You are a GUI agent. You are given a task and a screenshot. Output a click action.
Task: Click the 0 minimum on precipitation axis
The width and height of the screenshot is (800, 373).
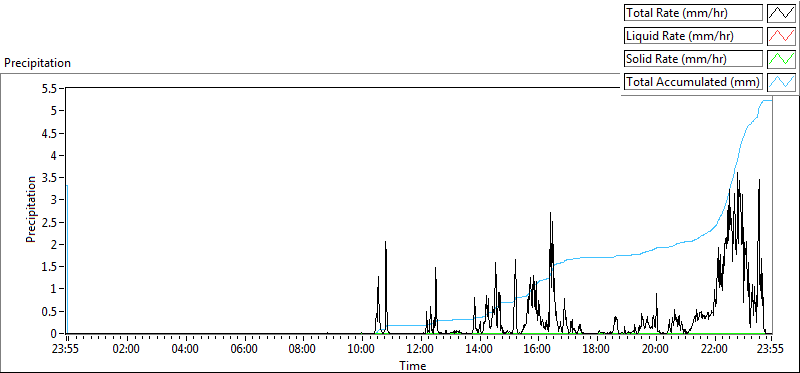pyautogui.click(x=57, y=334)
